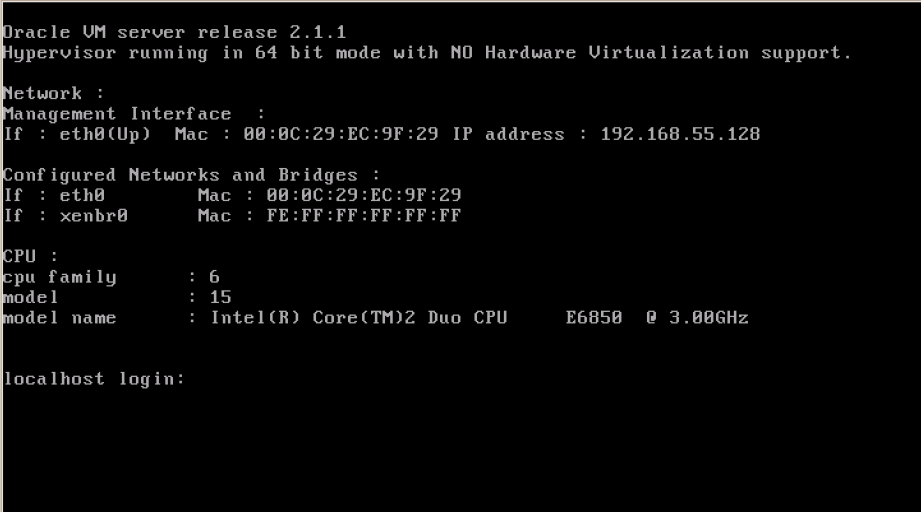Click the eth0(Up) management interface entry
Image resolution: width=921 pixels, height=512 pixels.
[105, 135]
